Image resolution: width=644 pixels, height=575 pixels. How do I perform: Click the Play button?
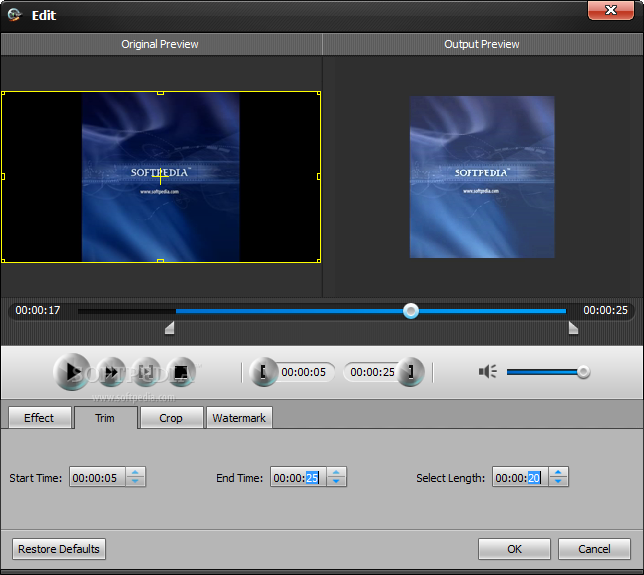[71, 372]
